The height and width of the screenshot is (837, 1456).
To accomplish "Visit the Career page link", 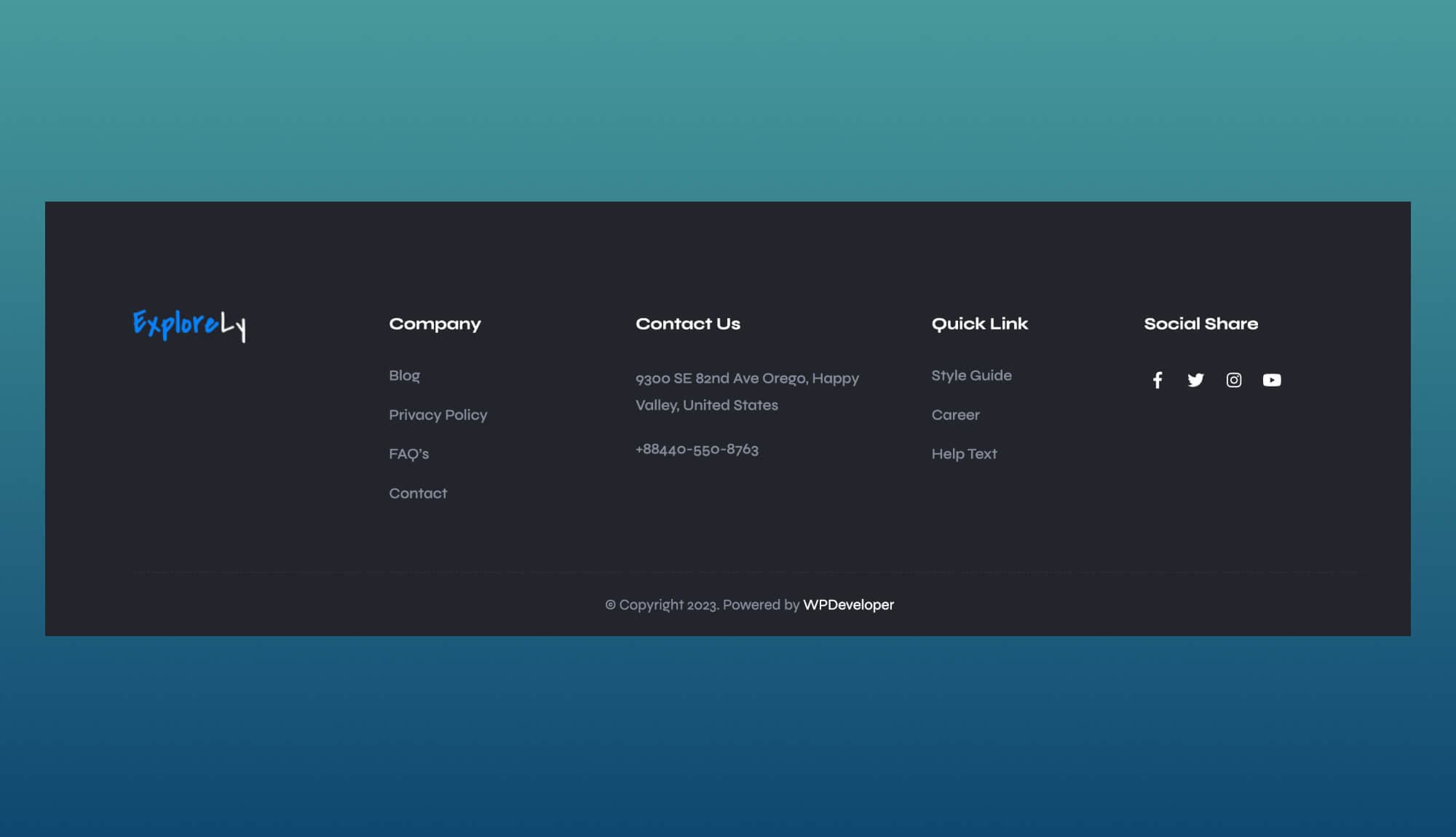I will coord(955,415).
